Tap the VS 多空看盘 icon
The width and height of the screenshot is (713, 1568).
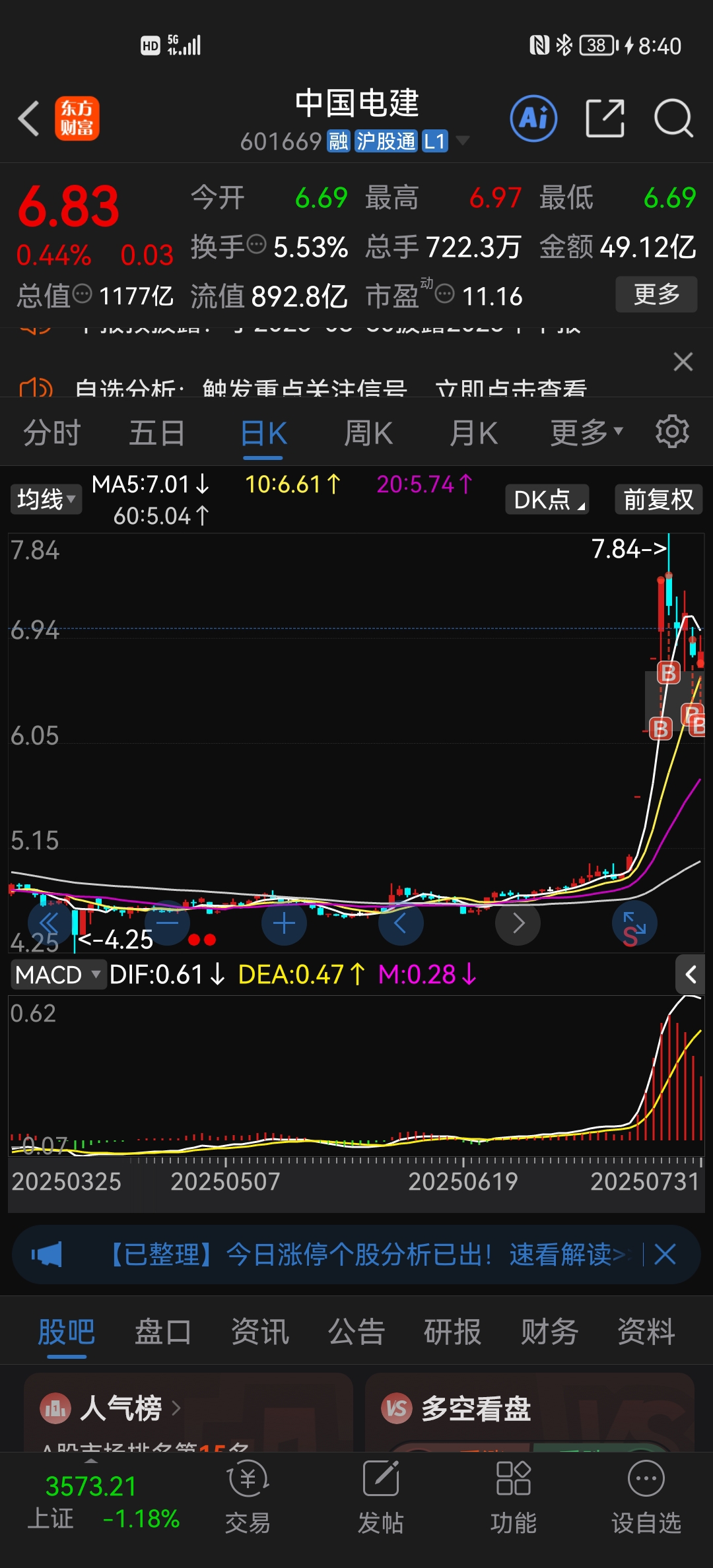pyautogui.click(x=397, y=1408)
